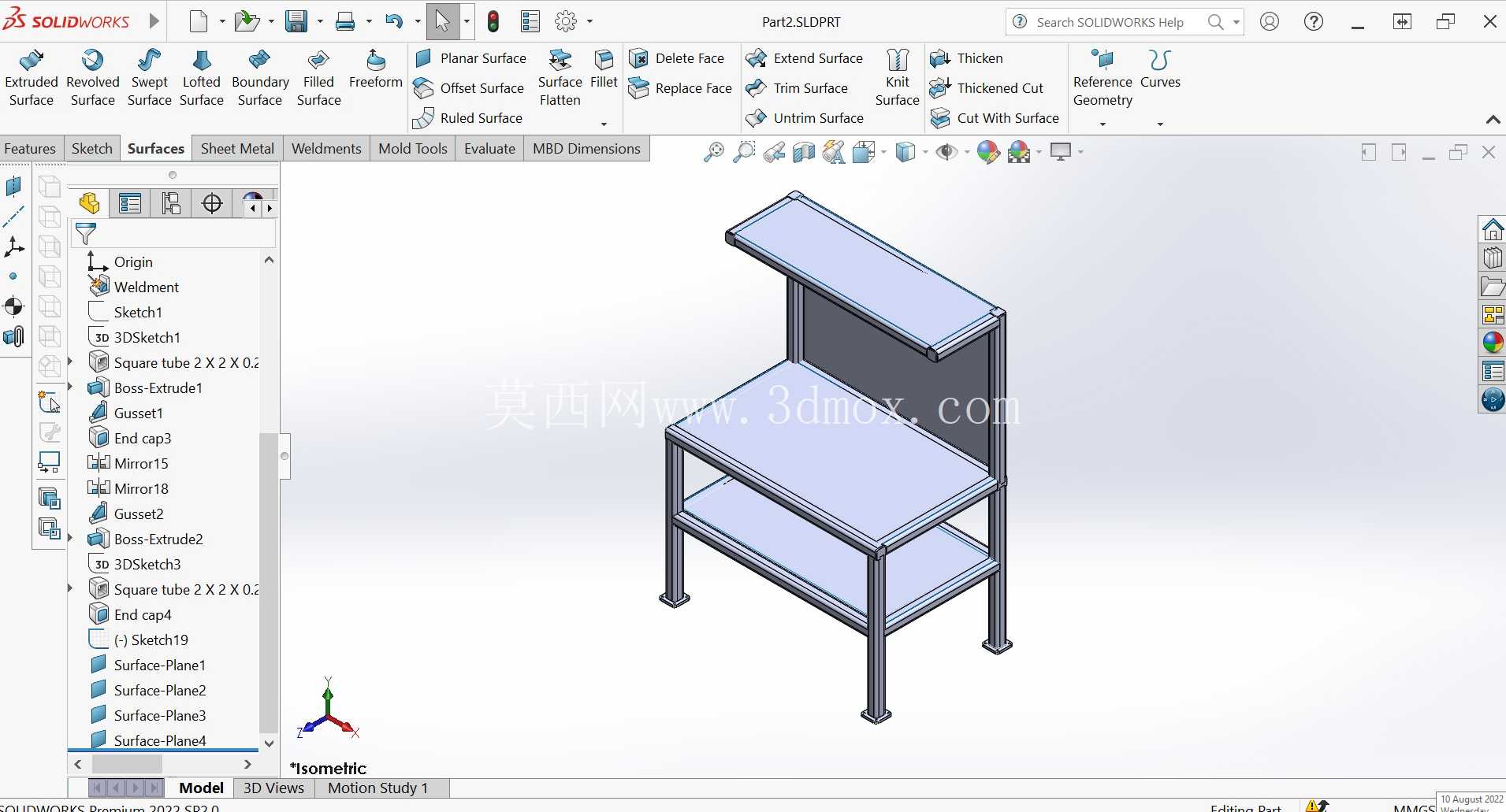Activate the Swept Surface tool
The image size is (1506, 812).
pyautogui.click(x=149, y=78)
